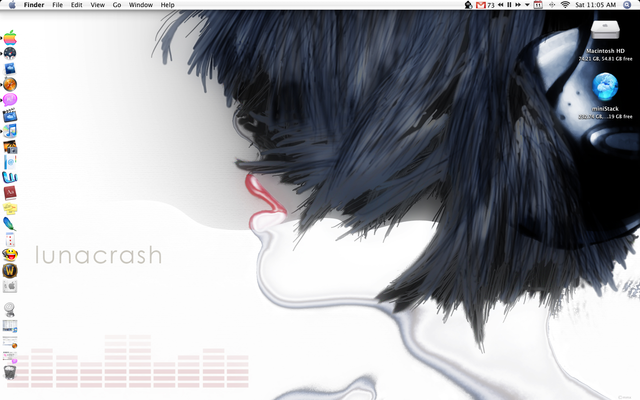Open the orange compass browser dock icon
This screenshot has width=640, height=400.
[10, 84]
